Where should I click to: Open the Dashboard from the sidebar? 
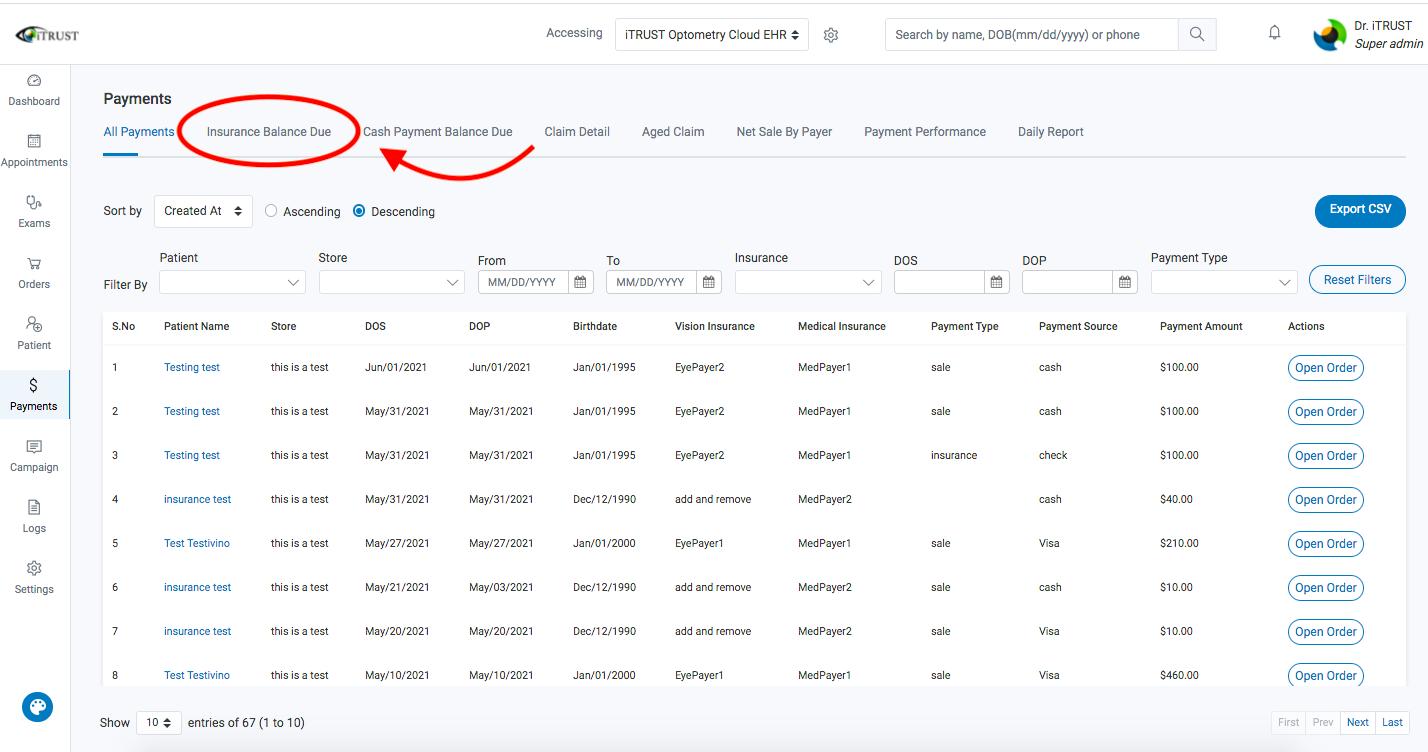(x=33, y=90)
